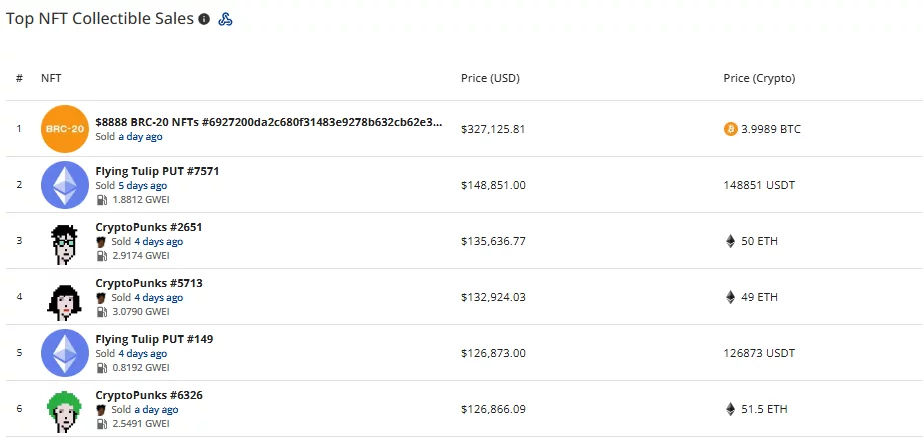Click the Bitcoin icon next to 3.9989 BTC

(731, 129)
